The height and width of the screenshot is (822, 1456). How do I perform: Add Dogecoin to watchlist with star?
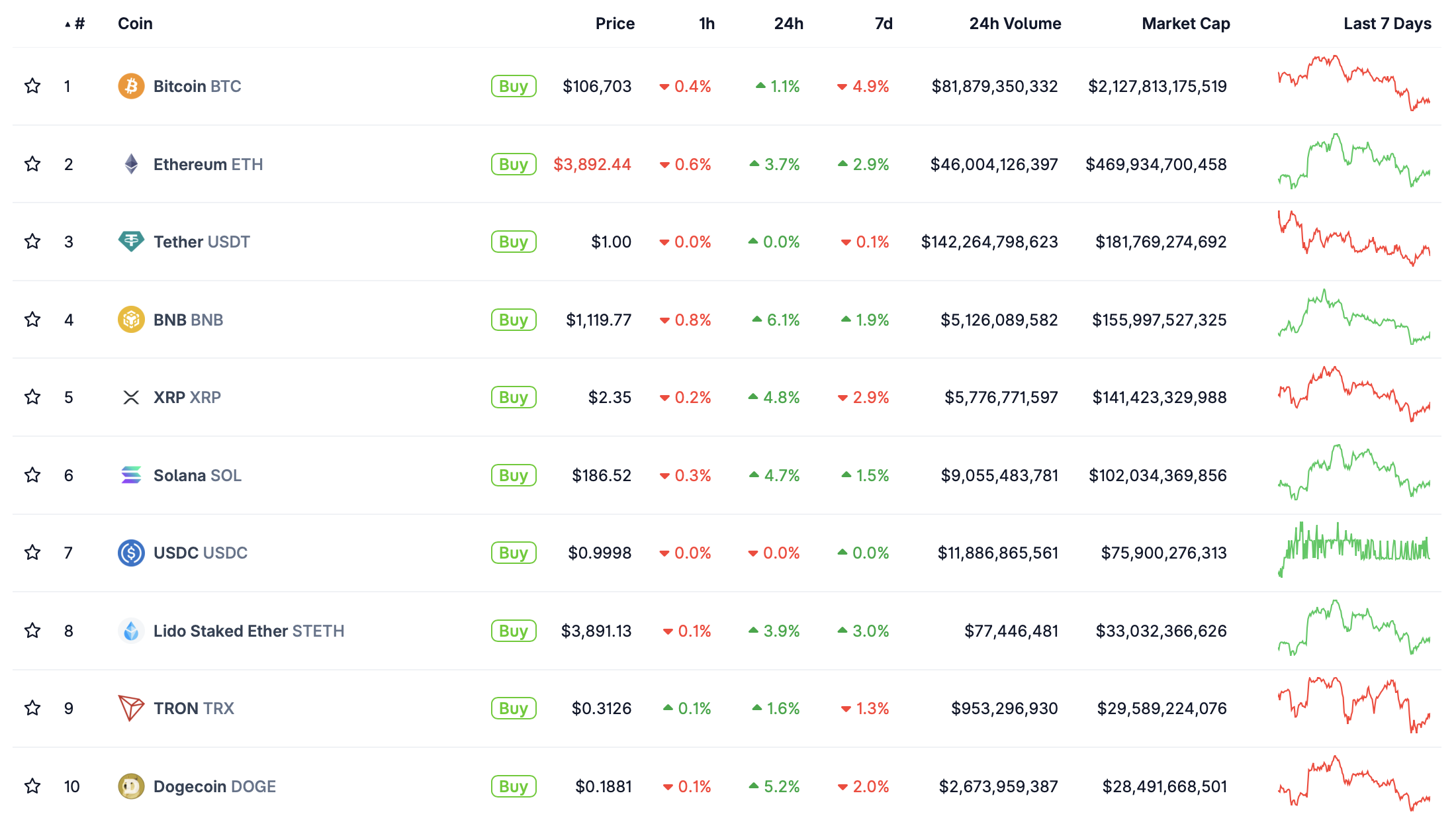coord(32,786)
